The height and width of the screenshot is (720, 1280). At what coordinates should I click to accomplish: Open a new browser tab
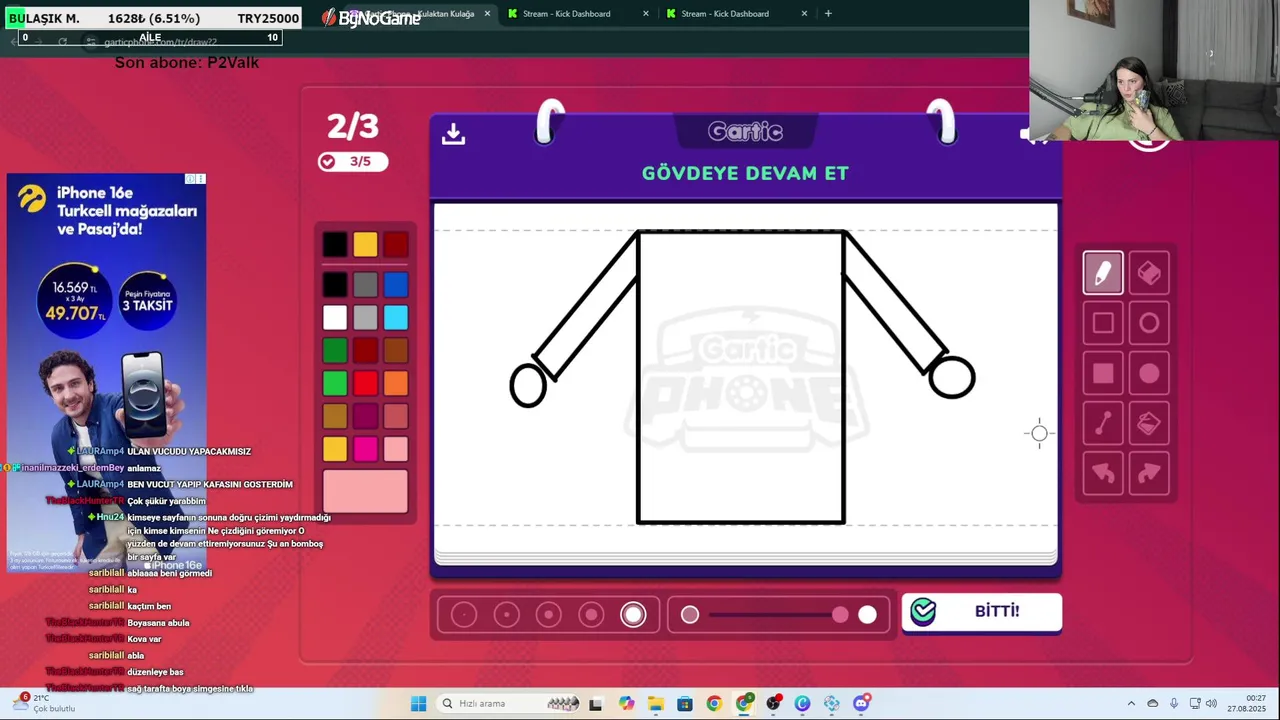[x=828, y=14]
